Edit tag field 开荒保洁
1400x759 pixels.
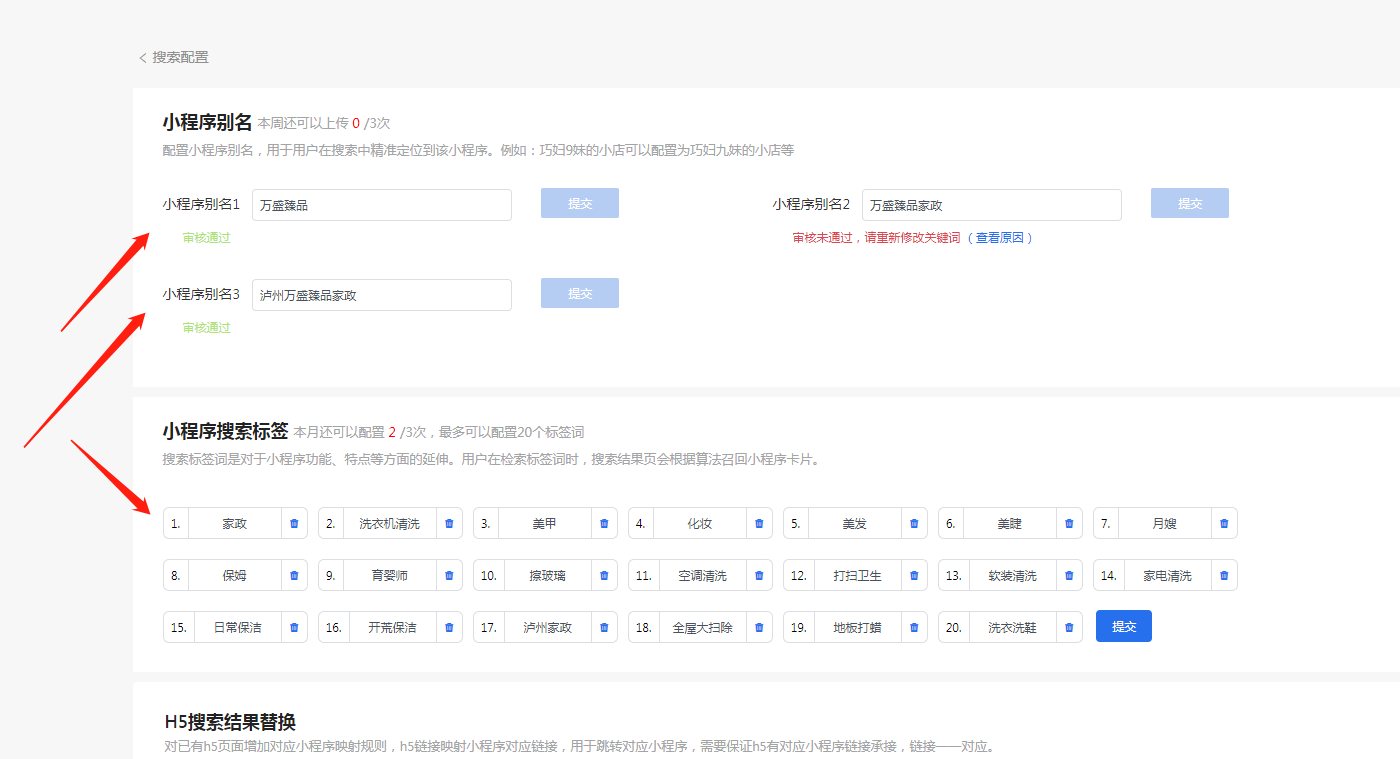pyautogui.click(x=393, y=627)
